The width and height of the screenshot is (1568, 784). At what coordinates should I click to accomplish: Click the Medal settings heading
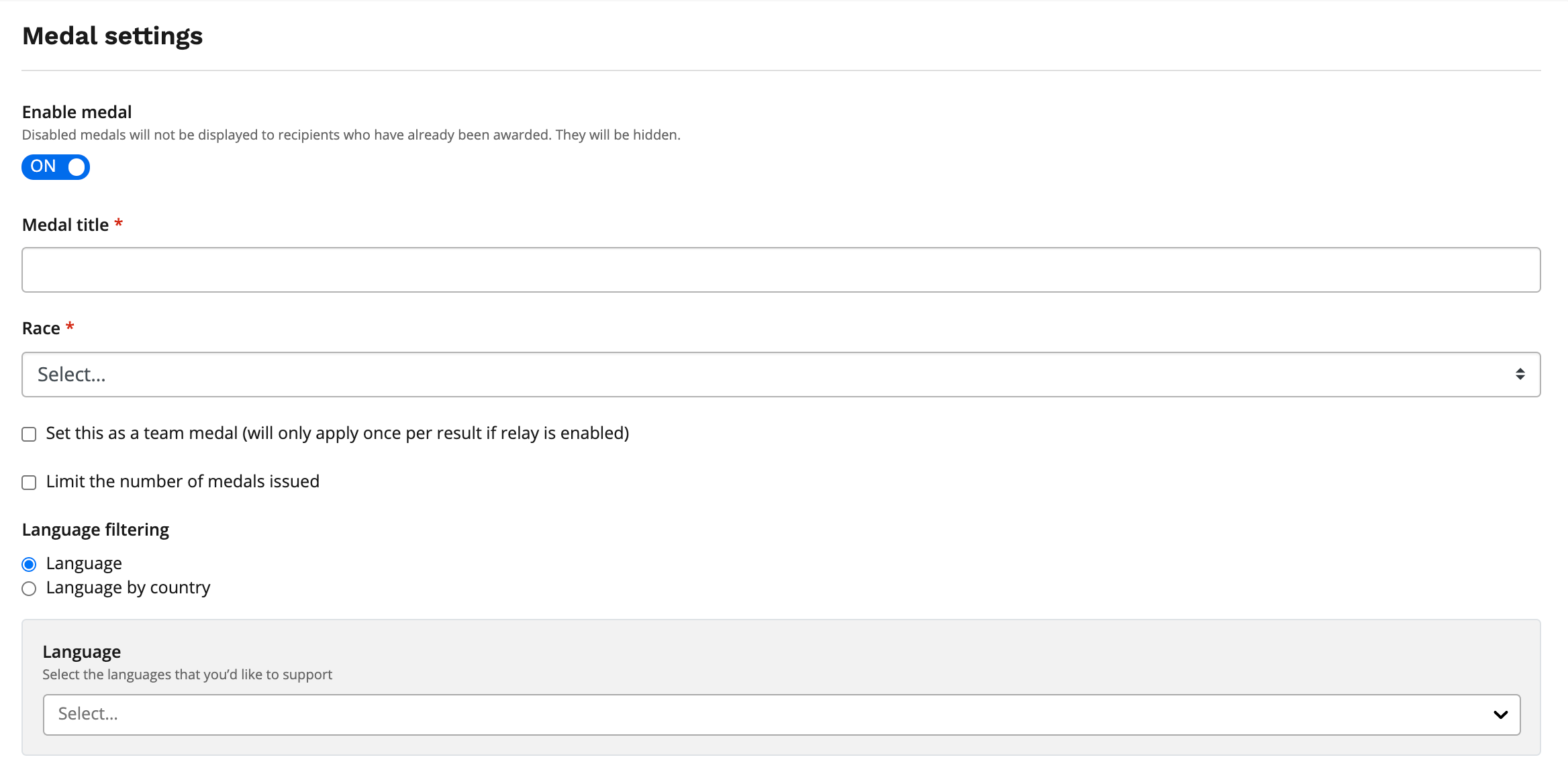pyautogui.click(x=112, y=36)
